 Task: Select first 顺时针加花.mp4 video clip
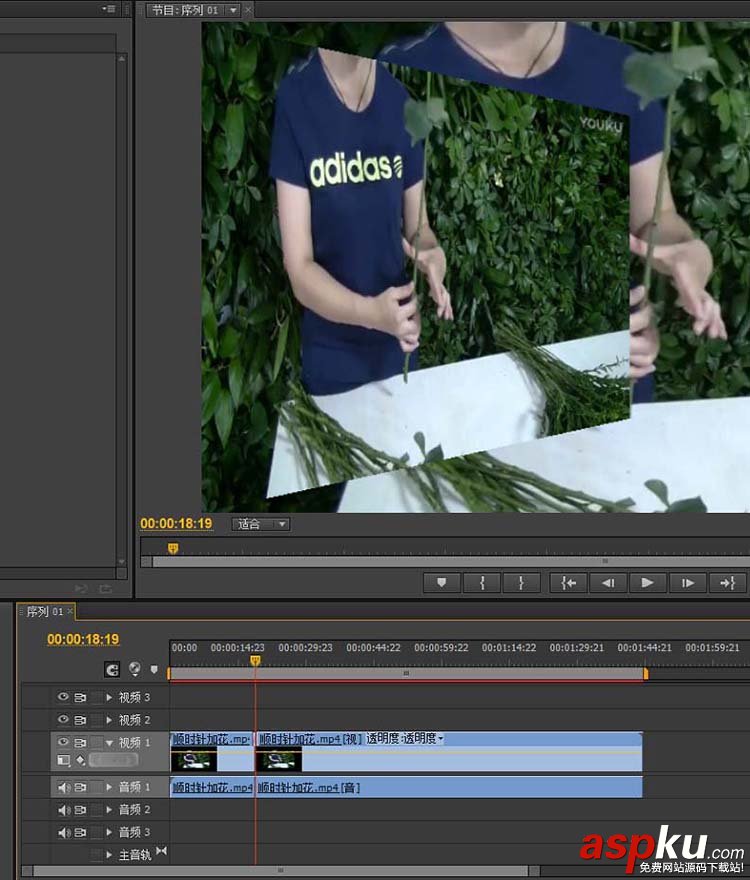pos(212,752)
